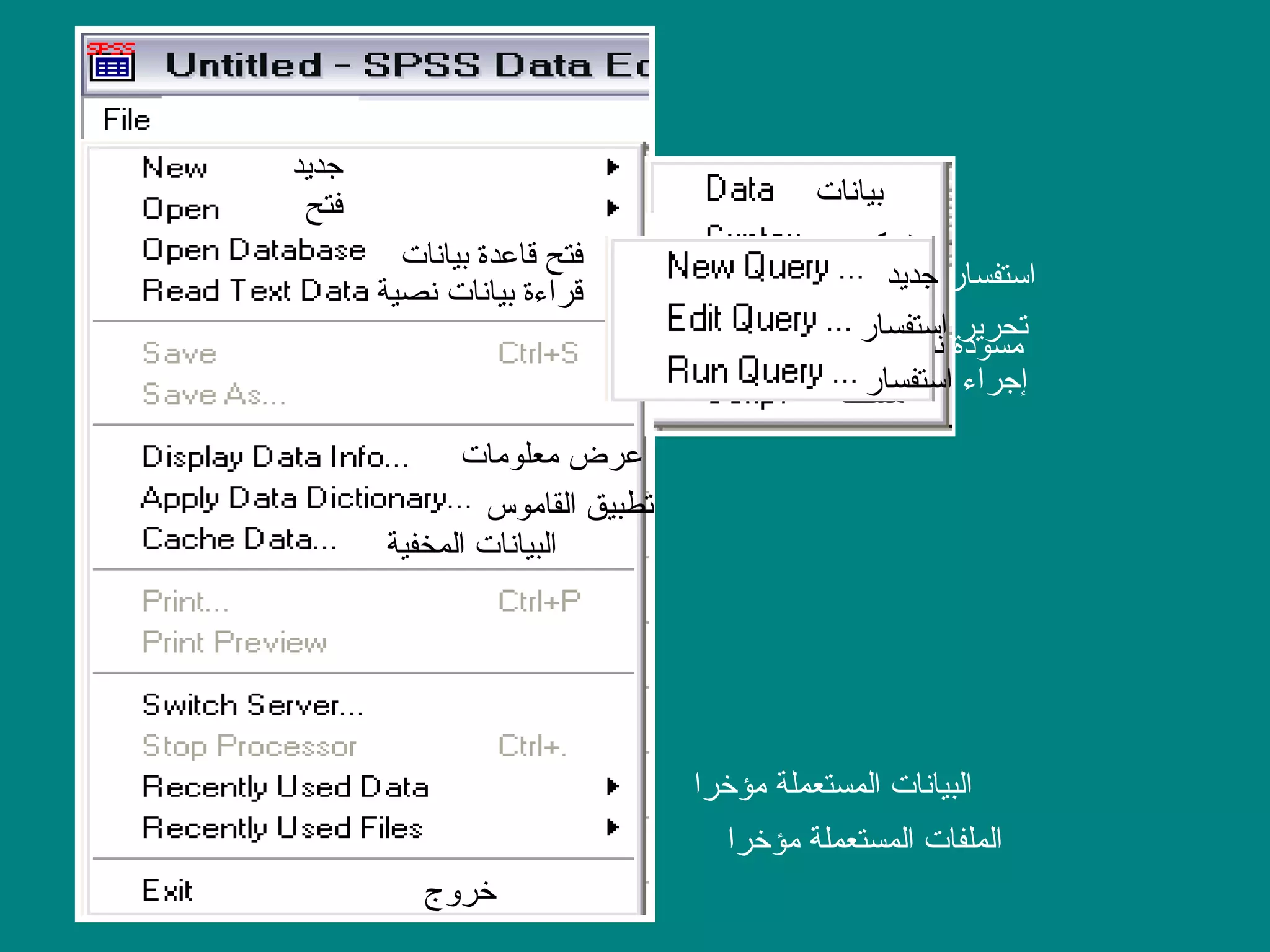
Task: Expand Recently Used Files submenu arrow
Action: (613, 827)
